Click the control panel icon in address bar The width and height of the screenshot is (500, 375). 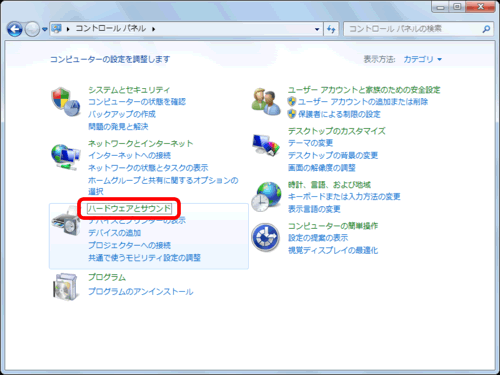click(57, 29)
